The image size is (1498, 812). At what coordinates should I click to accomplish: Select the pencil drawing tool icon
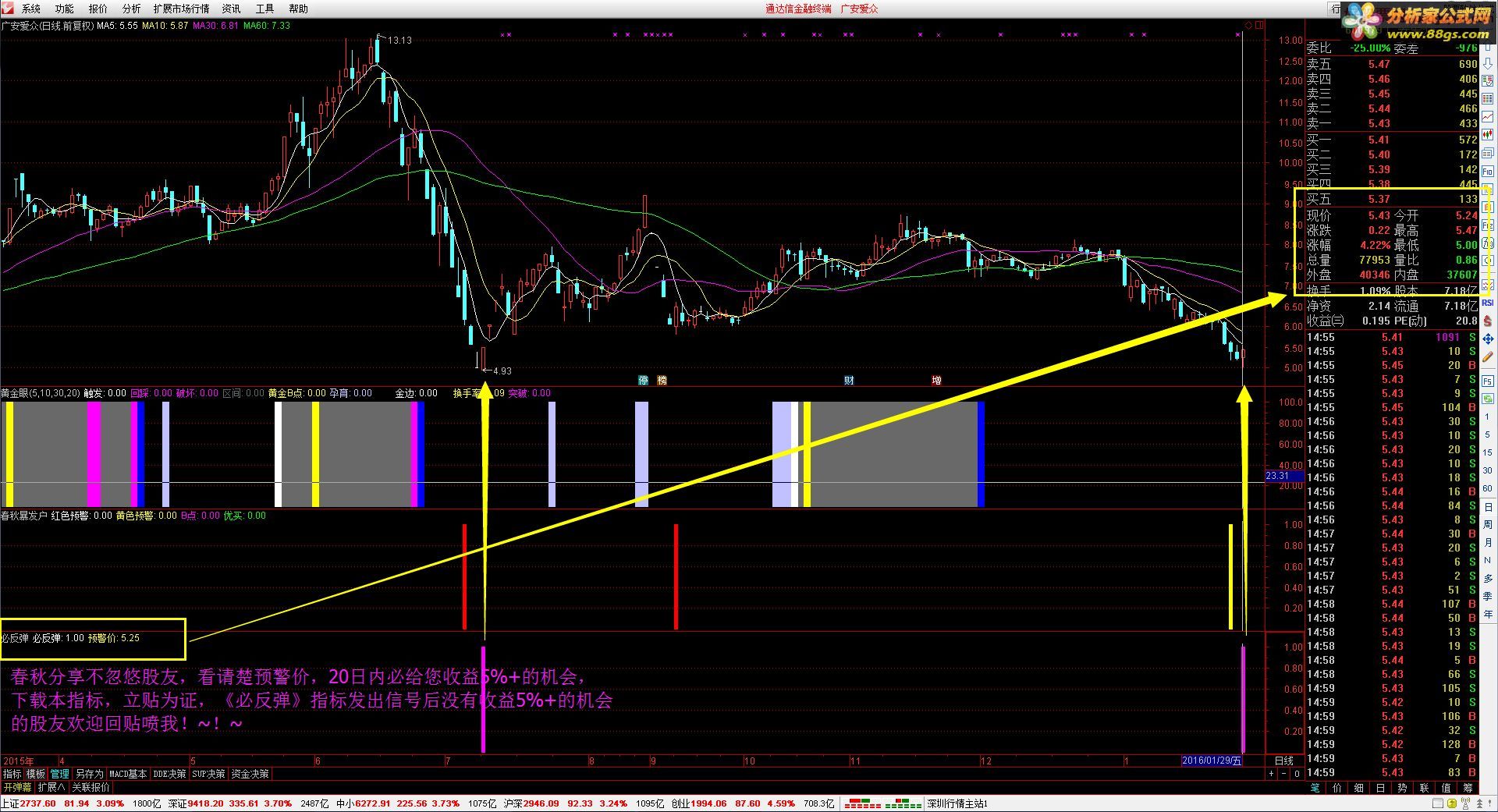click(1487, 356)
